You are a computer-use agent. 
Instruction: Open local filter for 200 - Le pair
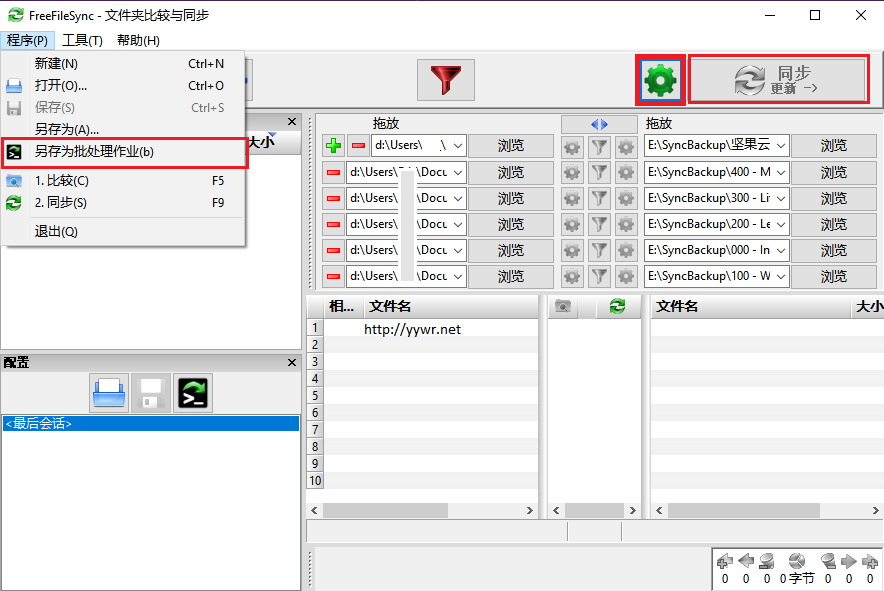(599, 224)
